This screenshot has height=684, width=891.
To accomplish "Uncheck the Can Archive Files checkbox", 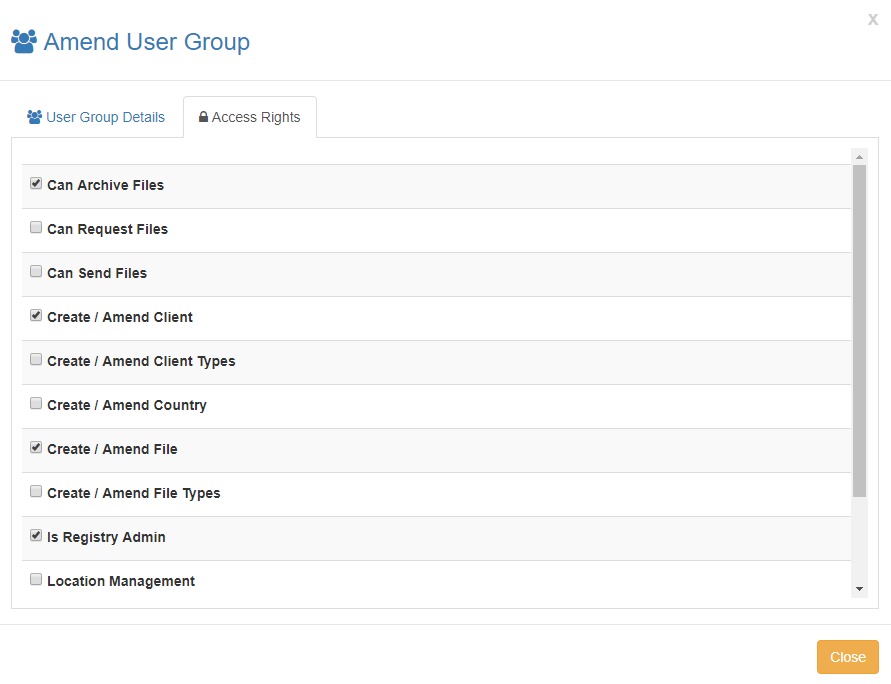I will (x=36, y=184).
